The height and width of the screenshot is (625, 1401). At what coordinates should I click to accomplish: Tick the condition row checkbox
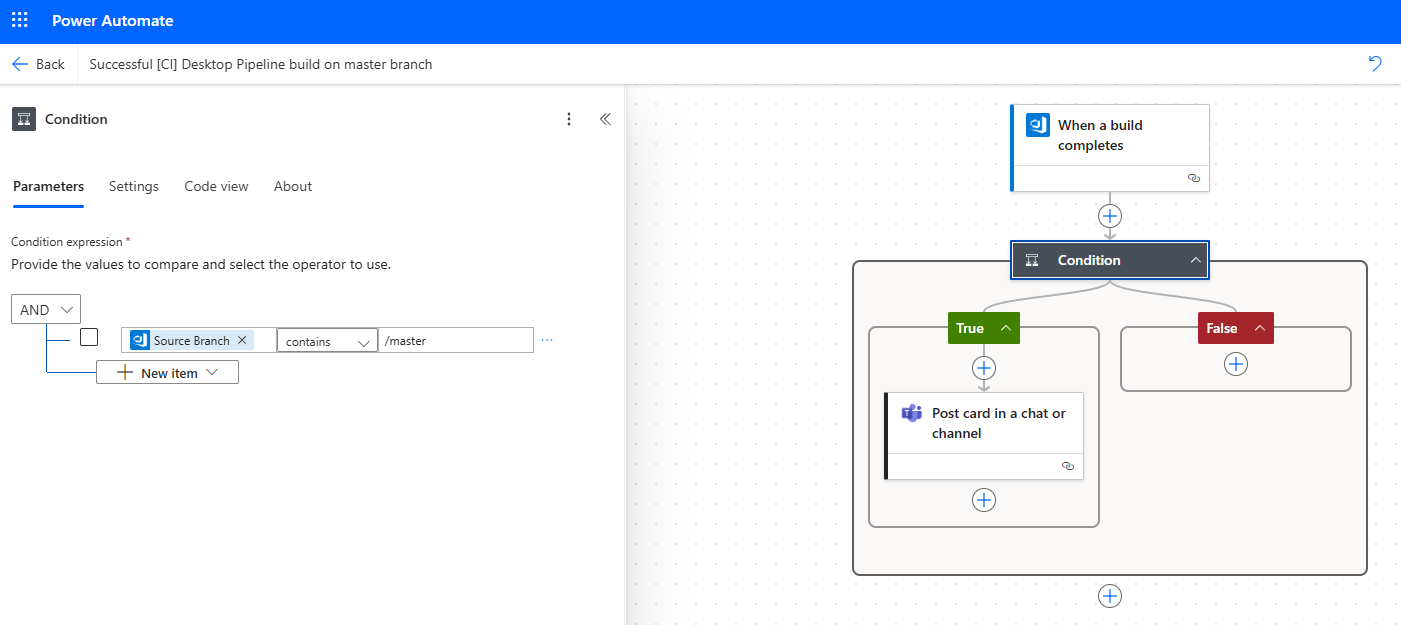(x=89, y=337)
